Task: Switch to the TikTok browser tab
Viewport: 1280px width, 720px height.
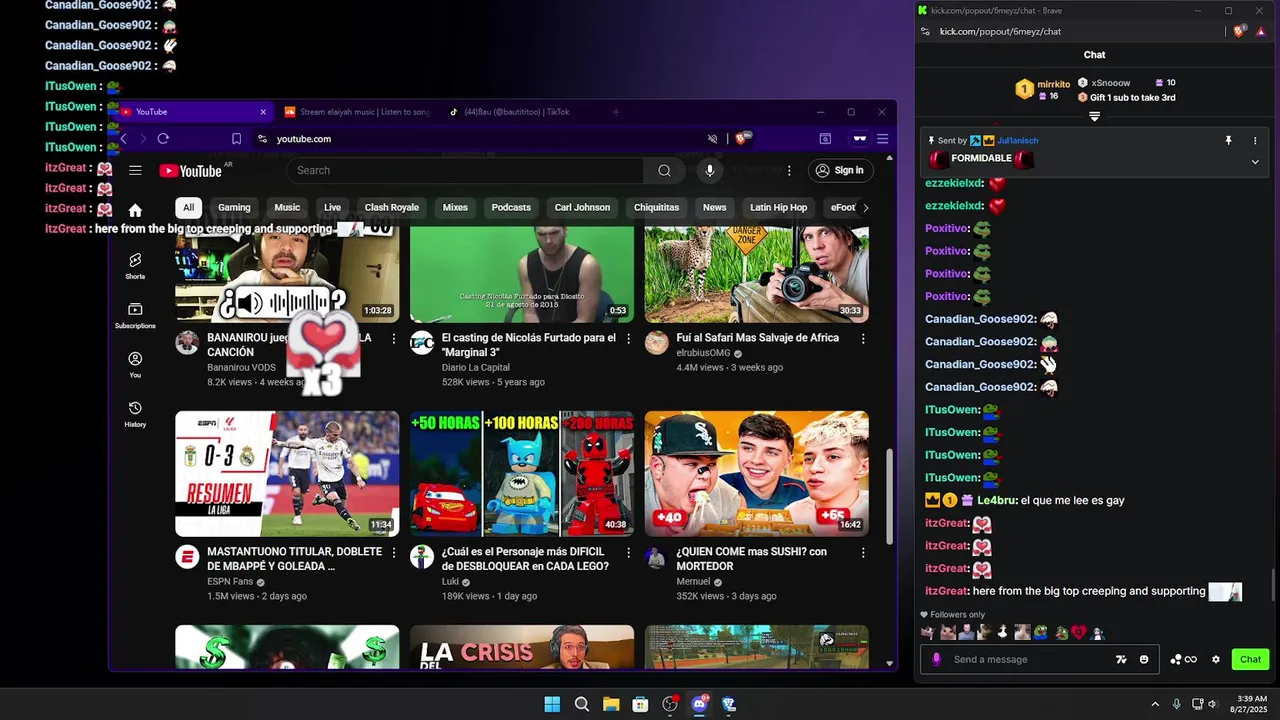Action: [x=517, y=112]
